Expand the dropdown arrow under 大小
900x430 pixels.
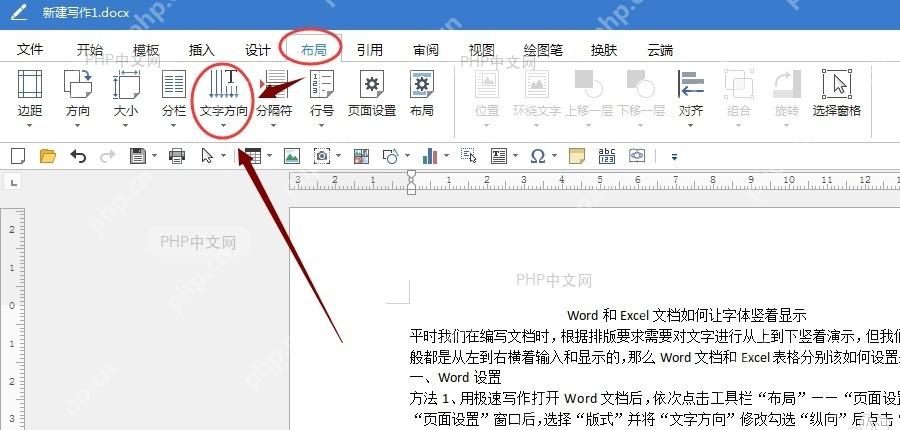pyautogui.click(x=126, y=126)
